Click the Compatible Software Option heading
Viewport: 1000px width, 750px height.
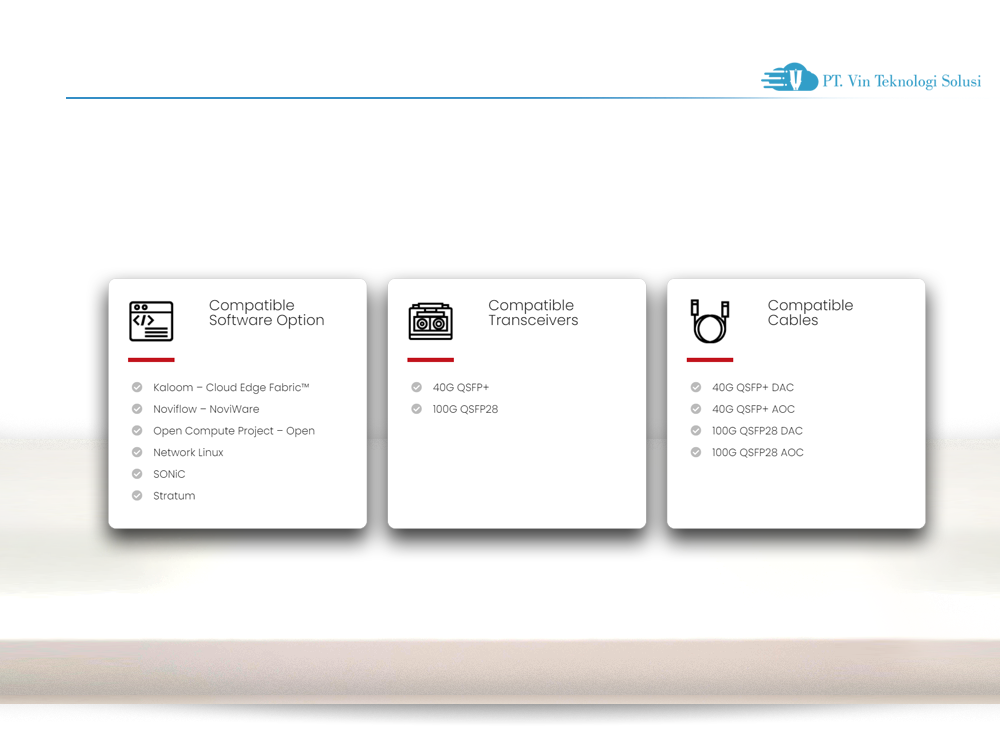click(266, 313)
